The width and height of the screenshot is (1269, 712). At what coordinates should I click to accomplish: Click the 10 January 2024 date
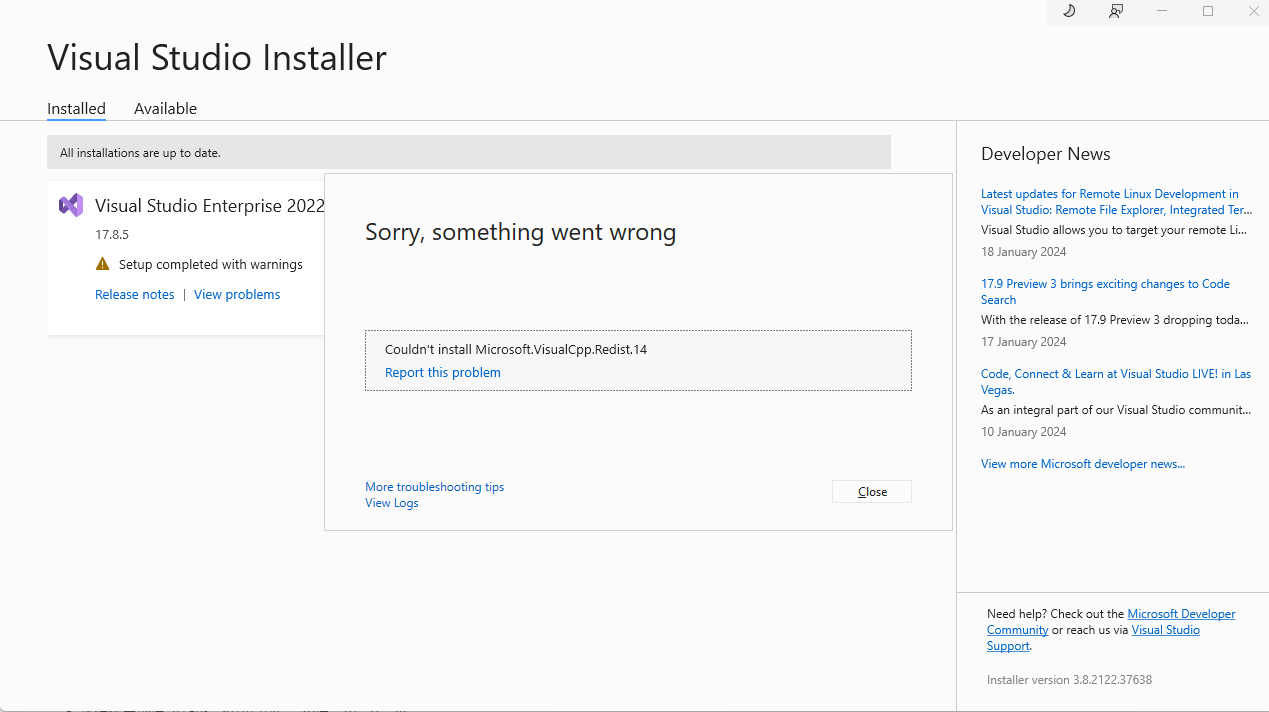pos(1023,432)
